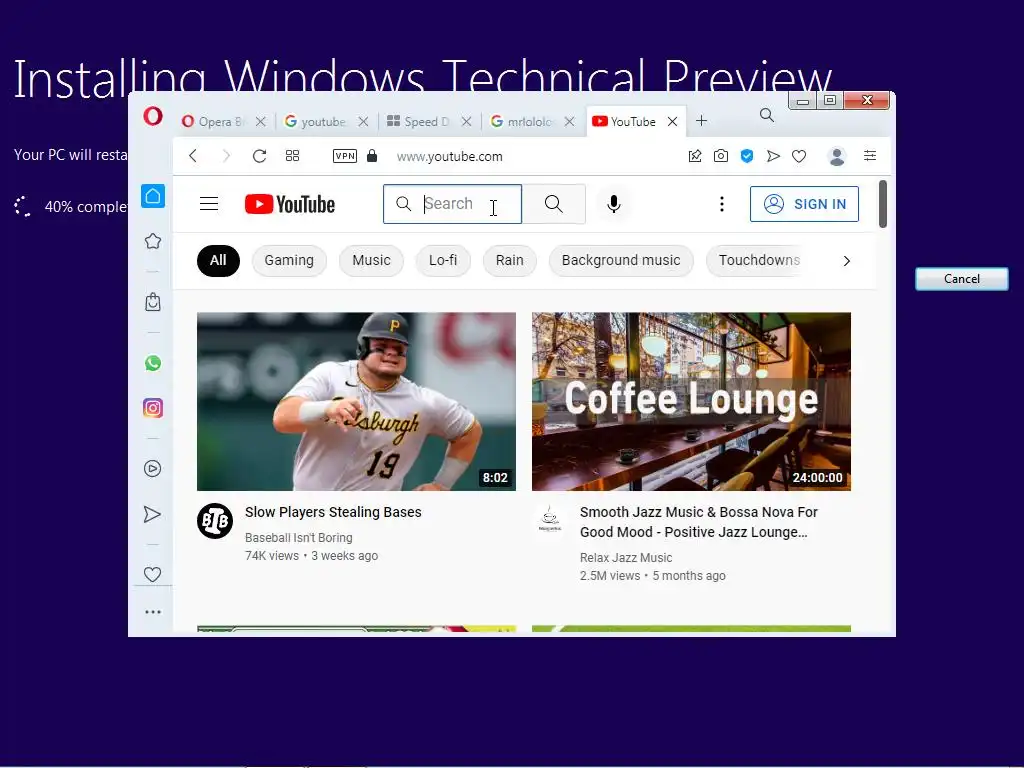Search with voice microphone button
This screenshot has height=768, width=1024.
614,204
